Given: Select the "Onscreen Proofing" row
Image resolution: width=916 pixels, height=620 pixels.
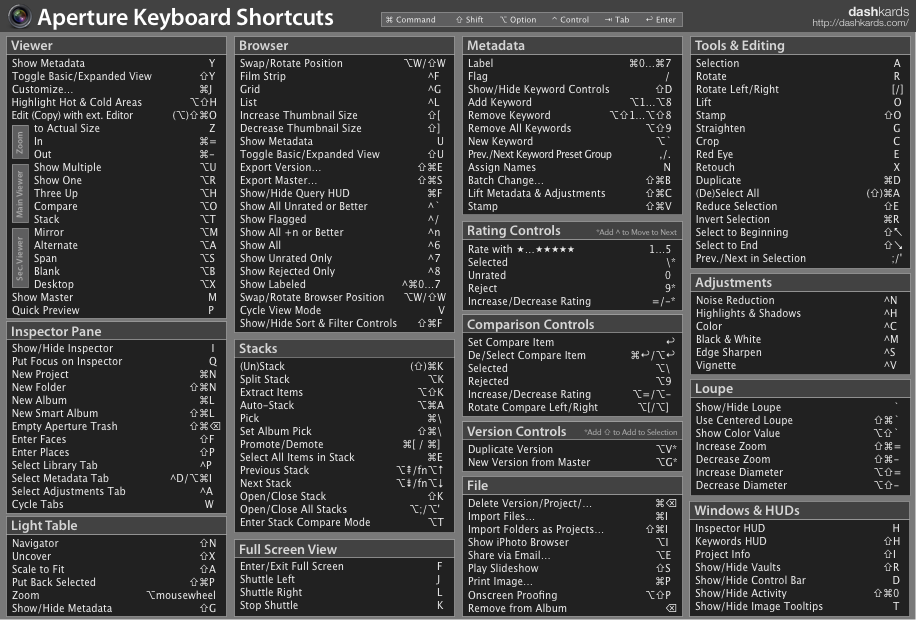Looking at the screenshot, I should (570, 595).
